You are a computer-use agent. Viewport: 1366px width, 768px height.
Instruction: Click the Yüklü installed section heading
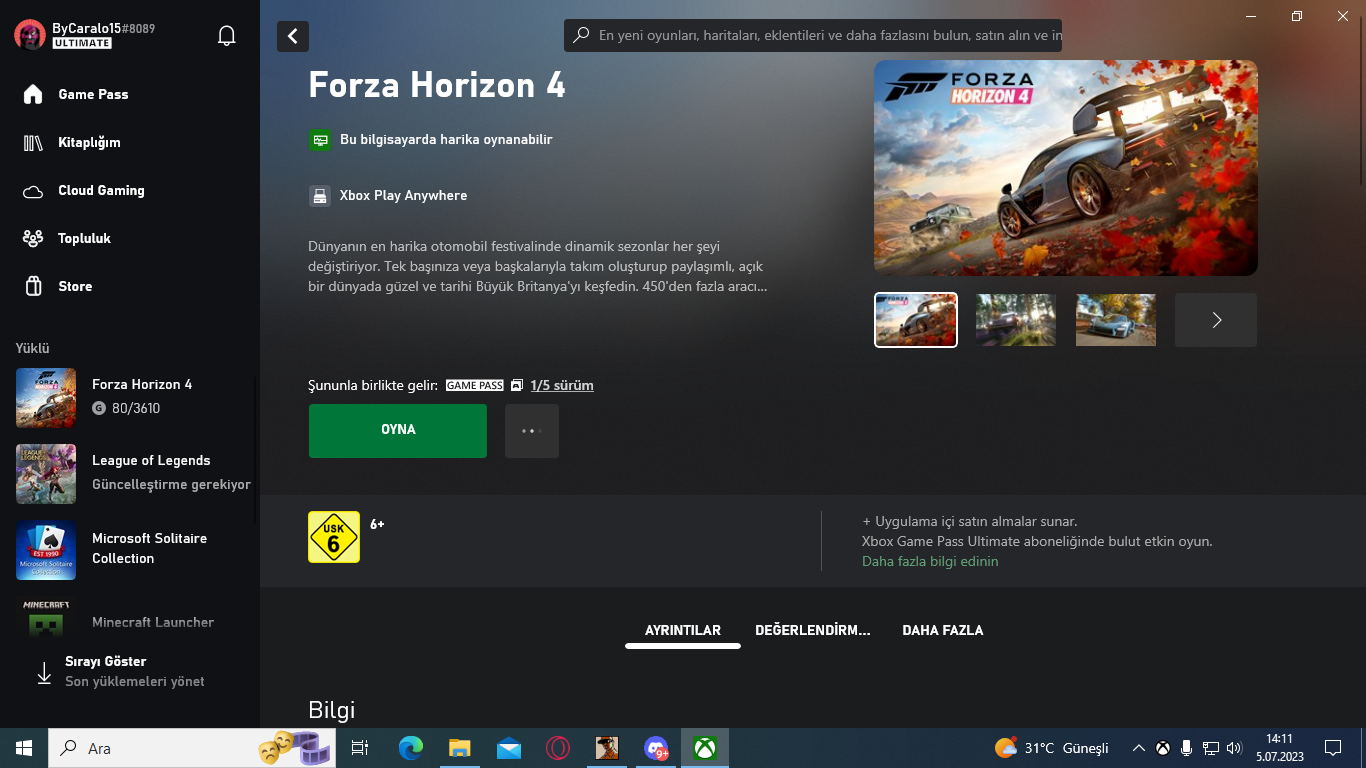[32, 349]
